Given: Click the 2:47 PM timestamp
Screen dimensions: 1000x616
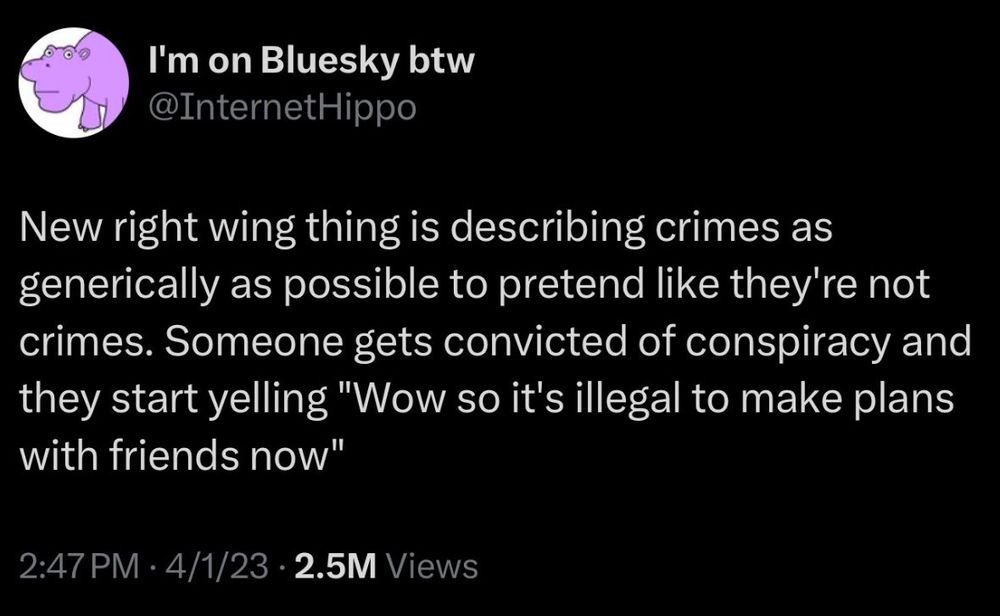Looking at the screenshot, I should (x=79, y=566).
